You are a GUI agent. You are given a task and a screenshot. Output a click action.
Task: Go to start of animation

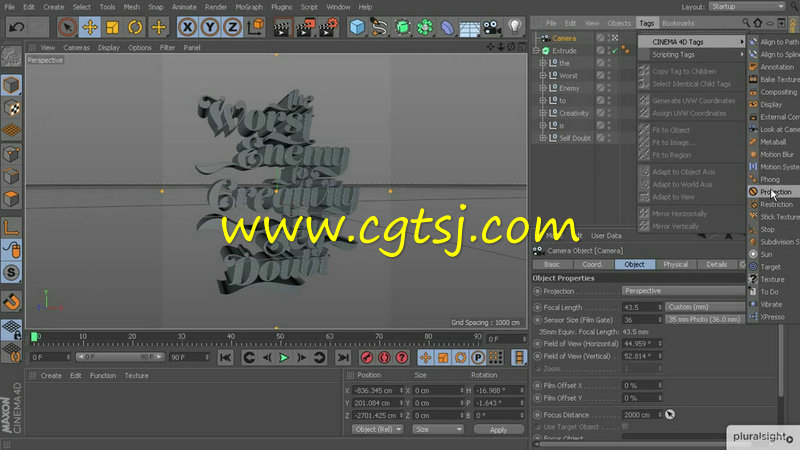point(225,358)
